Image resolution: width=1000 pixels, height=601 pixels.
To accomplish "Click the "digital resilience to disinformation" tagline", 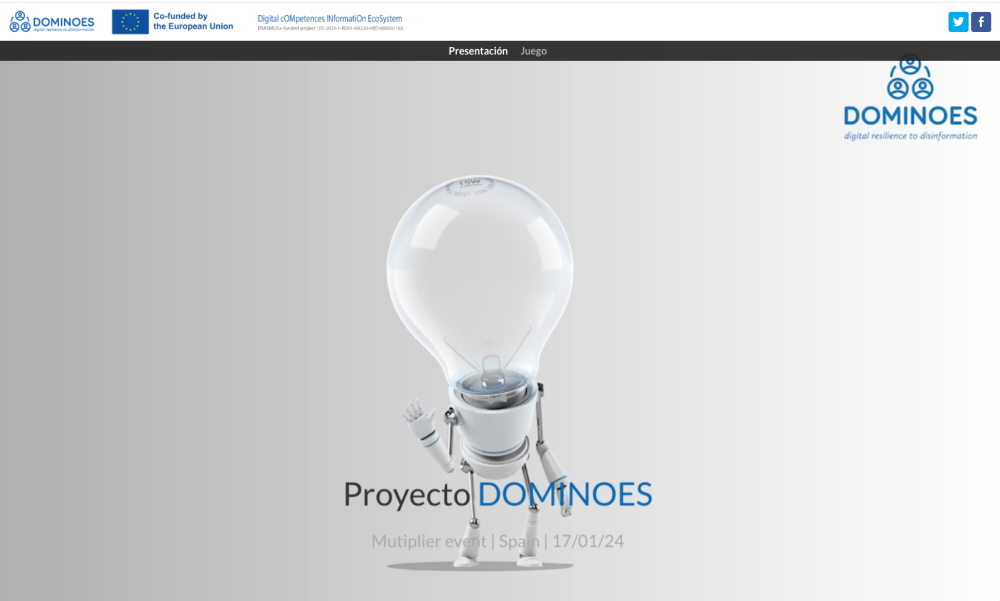I will (910, 136).
